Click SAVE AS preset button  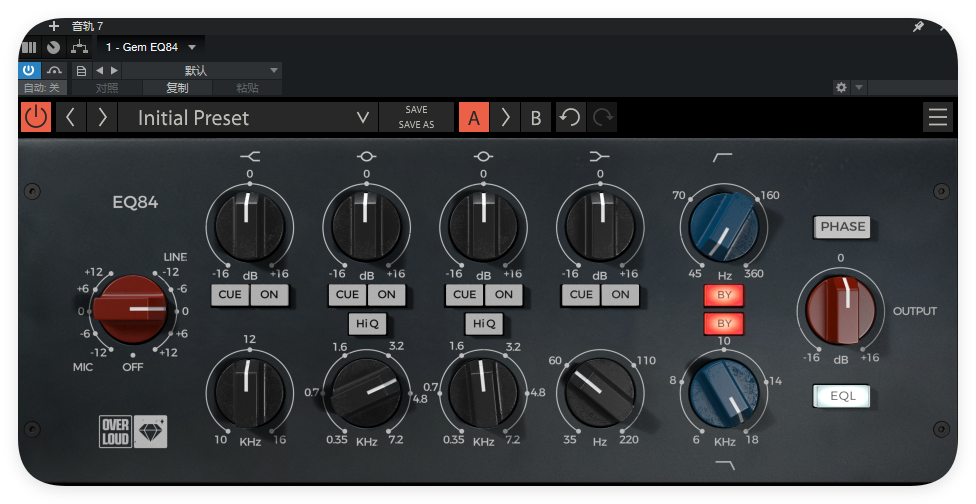click(x=416, y=124)
